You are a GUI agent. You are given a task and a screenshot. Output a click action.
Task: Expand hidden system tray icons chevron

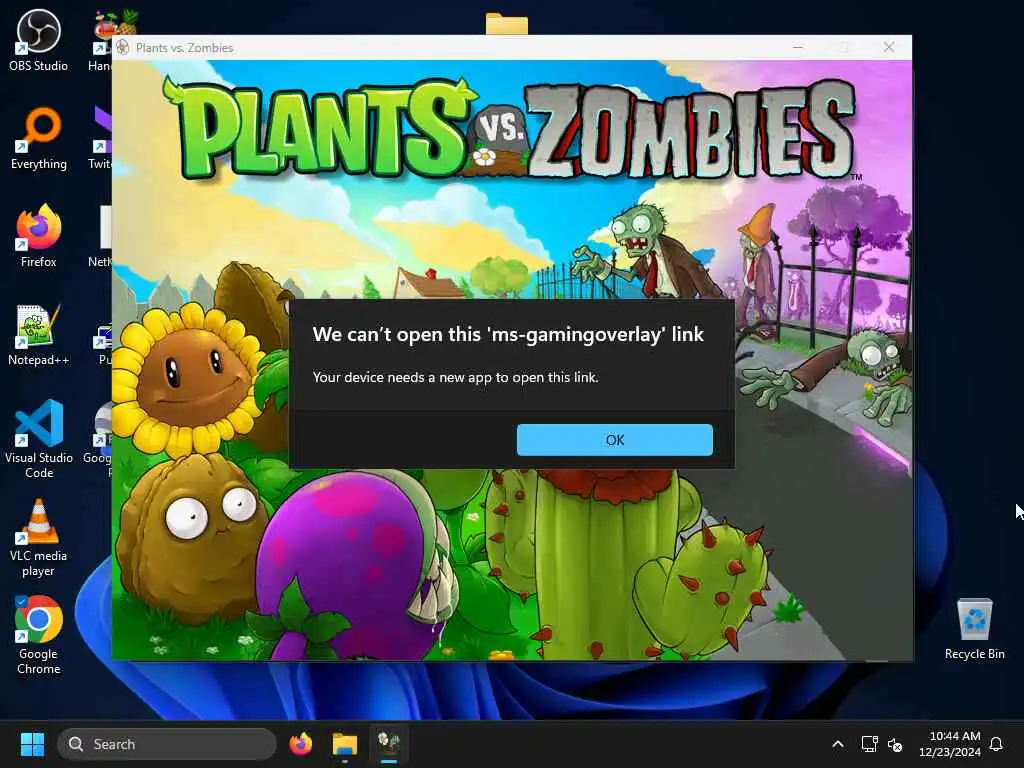[x=838, y=744]
